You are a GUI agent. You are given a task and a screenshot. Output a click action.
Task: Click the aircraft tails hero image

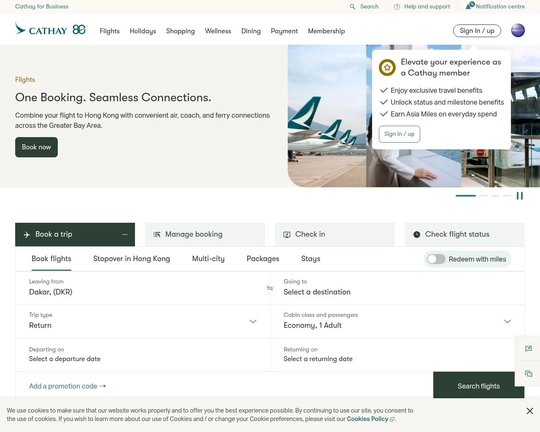[x=327, y=116]
